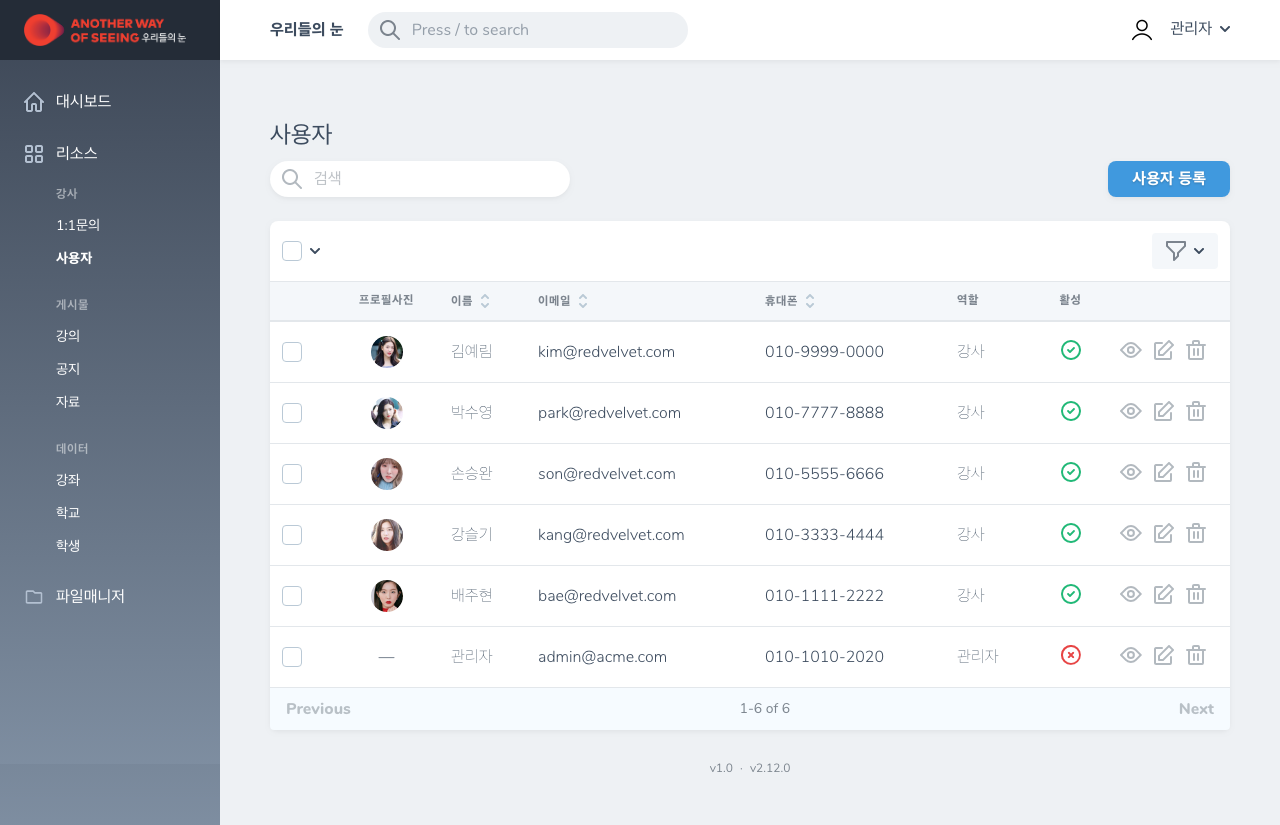The image size is (1280, 825).
Task: Open the filter icon above the table
Action: click(x=1178, y=250)
